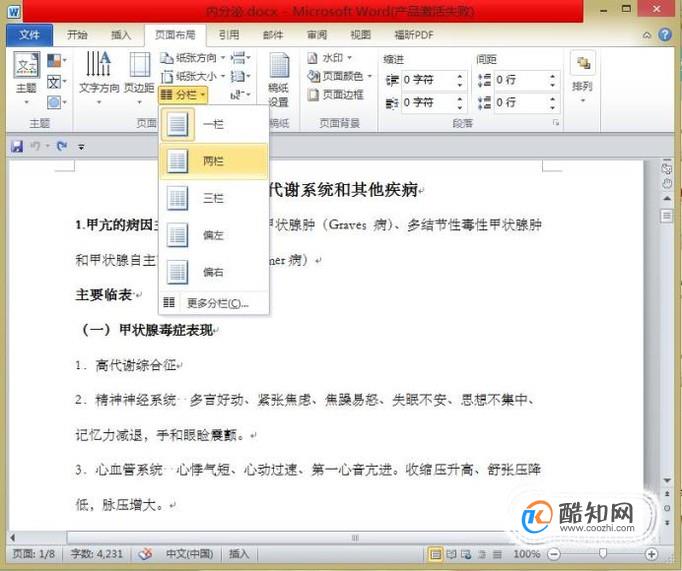Switch to Web Layout view
Viewport: 682px width, 571px height.
(466, 554)
